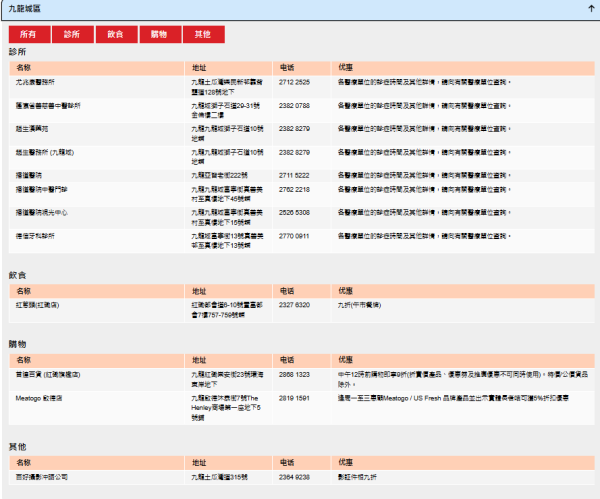Screen dimensions: 600x499
Task: Select the phone number 2711 5222
Action: tap(294, 175)
